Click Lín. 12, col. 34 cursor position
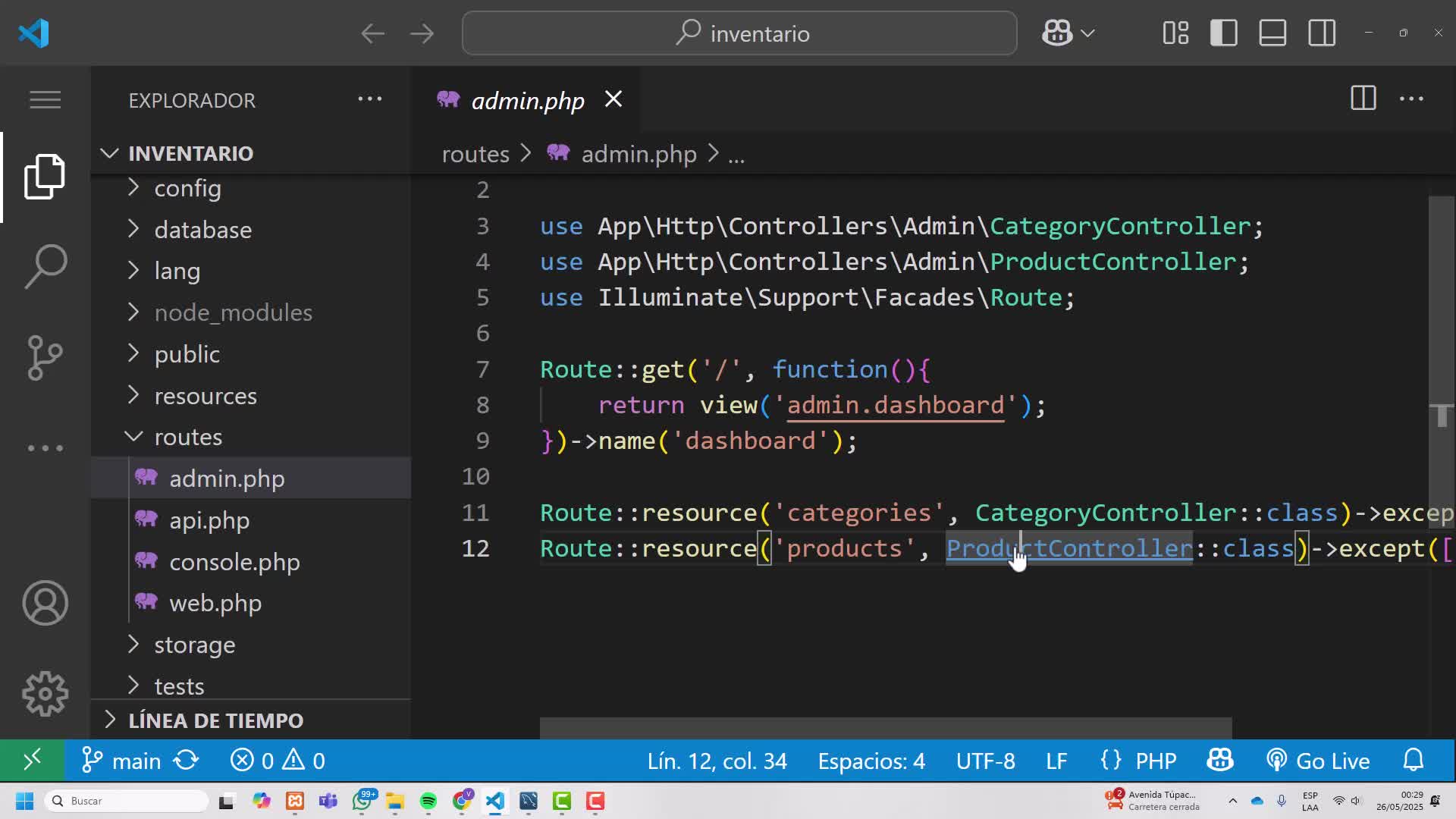Screen dimensions: 1456x819 point(717,761)
